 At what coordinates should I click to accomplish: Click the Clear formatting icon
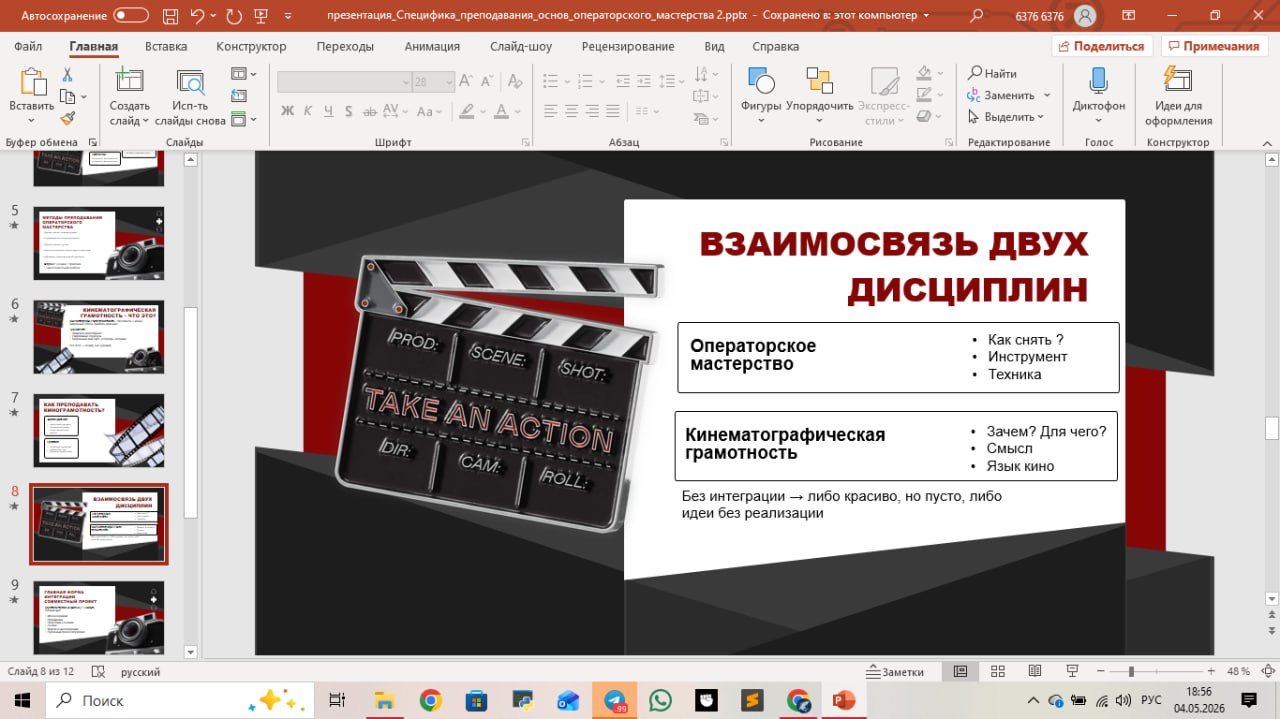click(x=515, y=82)
